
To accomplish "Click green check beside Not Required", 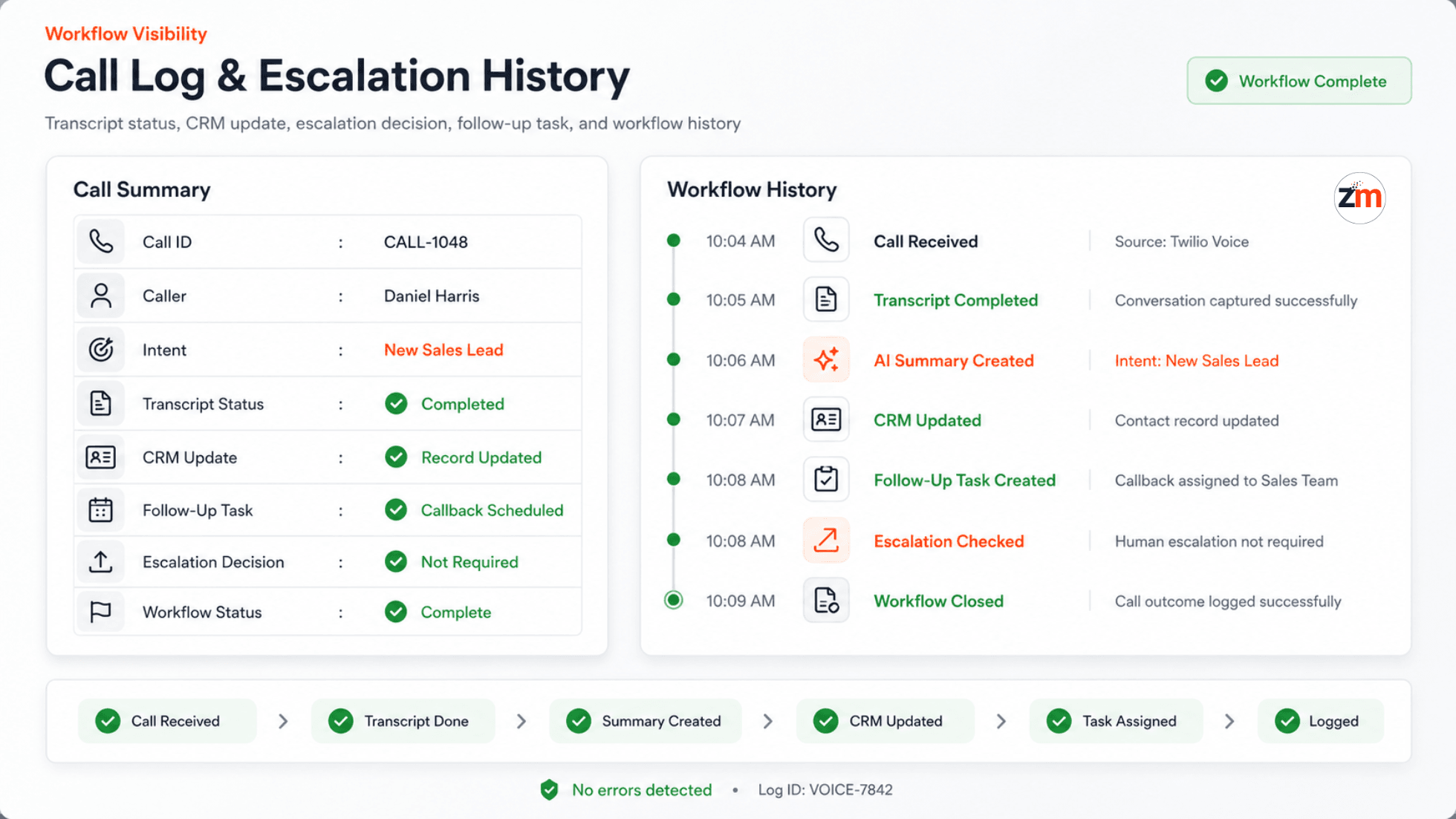I will [396, 561].
